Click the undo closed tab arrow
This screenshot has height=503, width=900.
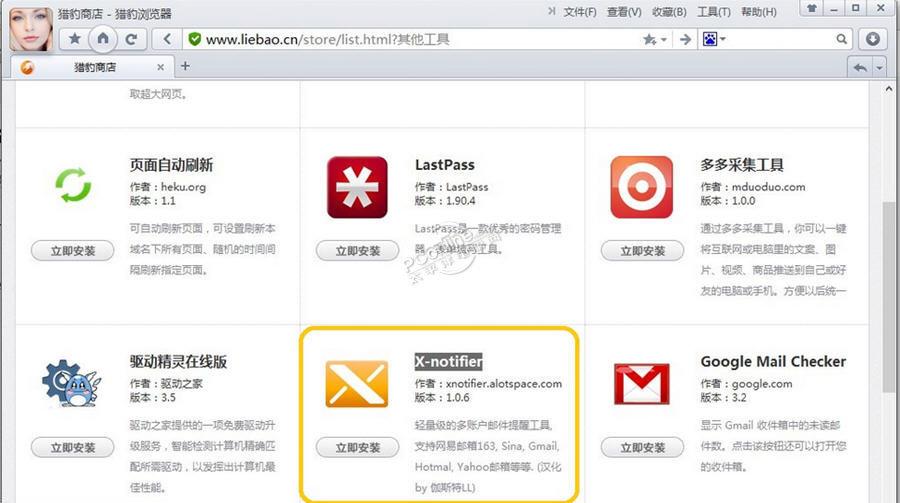tap(860, 68)
